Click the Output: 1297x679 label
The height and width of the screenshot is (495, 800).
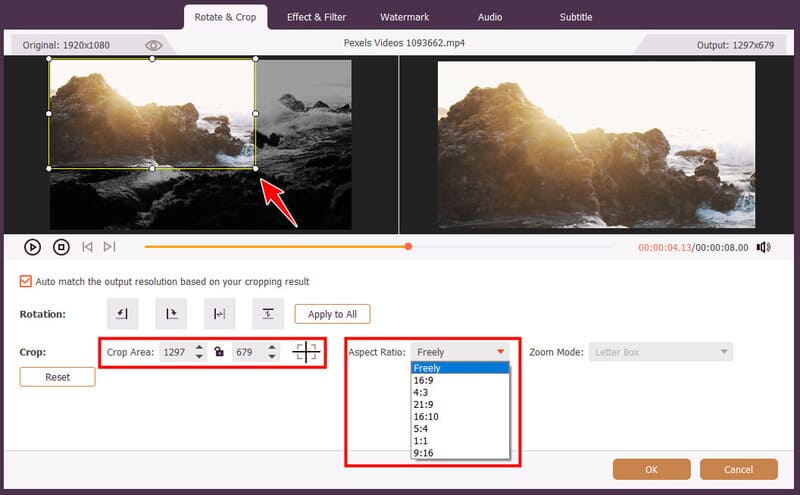pos(735,45)
